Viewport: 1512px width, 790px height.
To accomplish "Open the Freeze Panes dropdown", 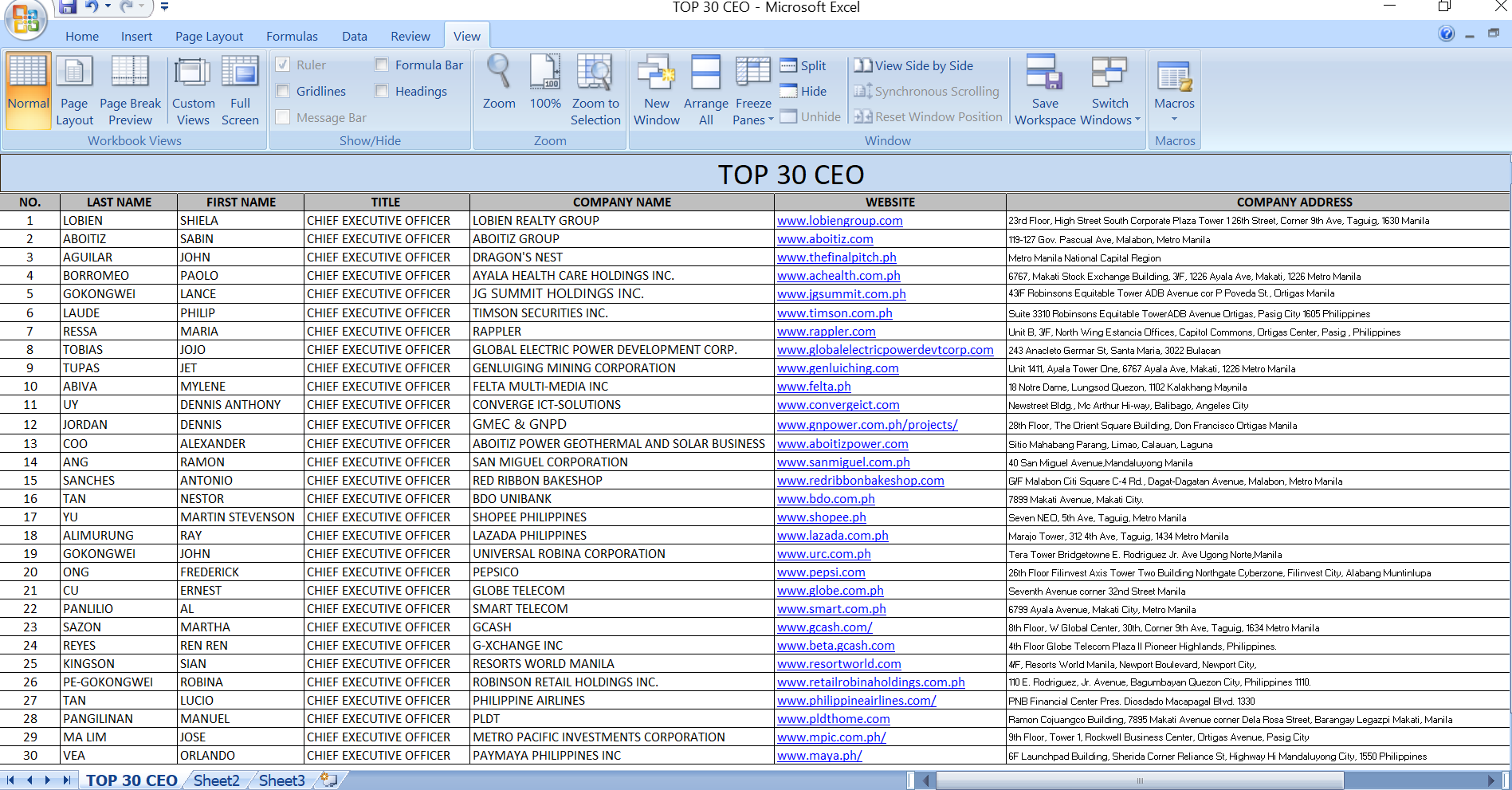I will tap(753, 90).
